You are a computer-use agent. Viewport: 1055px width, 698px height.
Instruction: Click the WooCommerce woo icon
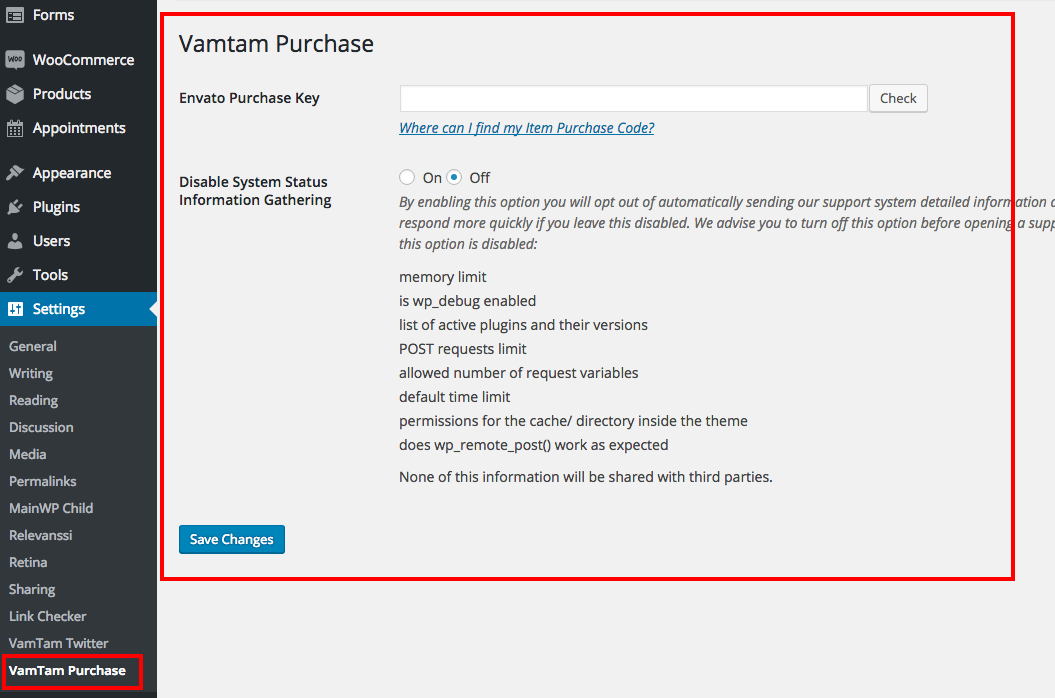point(15,60)
